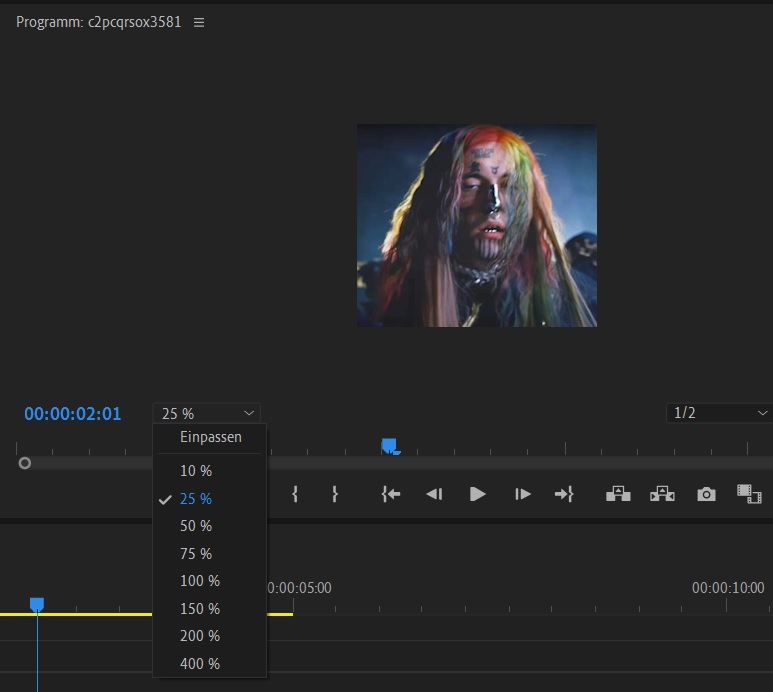Image resolution: width=773 pixels, height=692 pixels.
Task: Open the 25 % zoom level dropdown
Action: [x=207, y=413]
